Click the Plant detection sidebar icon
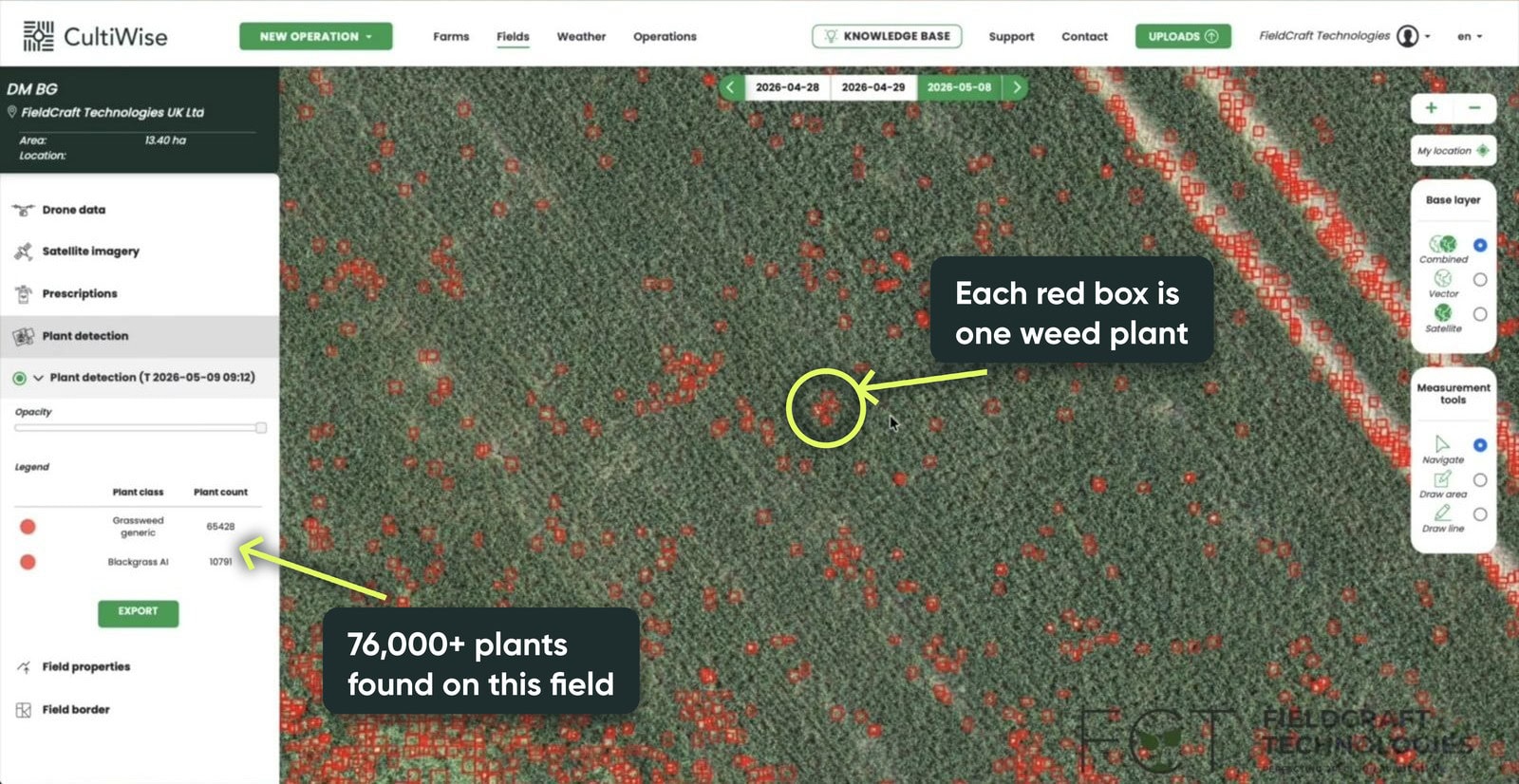1519x784 pixels. [23, 336]
